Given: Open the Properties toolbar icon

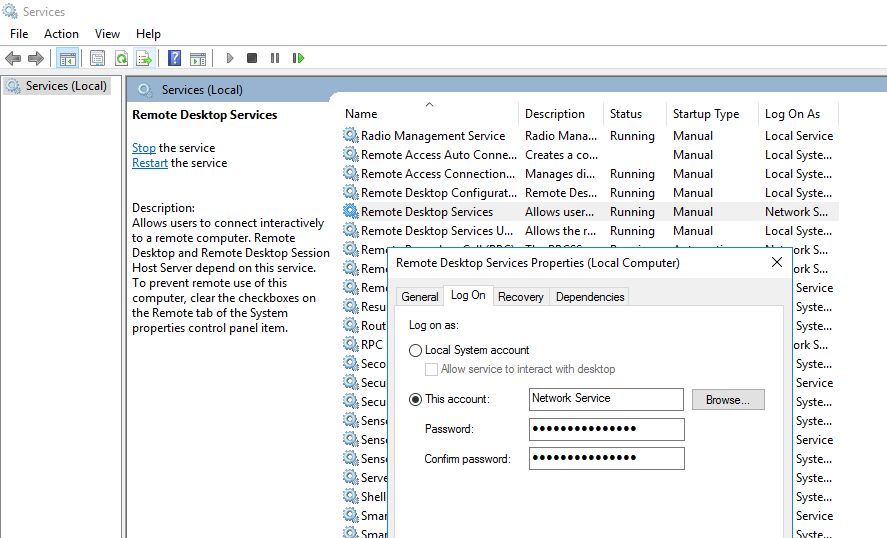Looking at the screenshot, I should (97, 58).
